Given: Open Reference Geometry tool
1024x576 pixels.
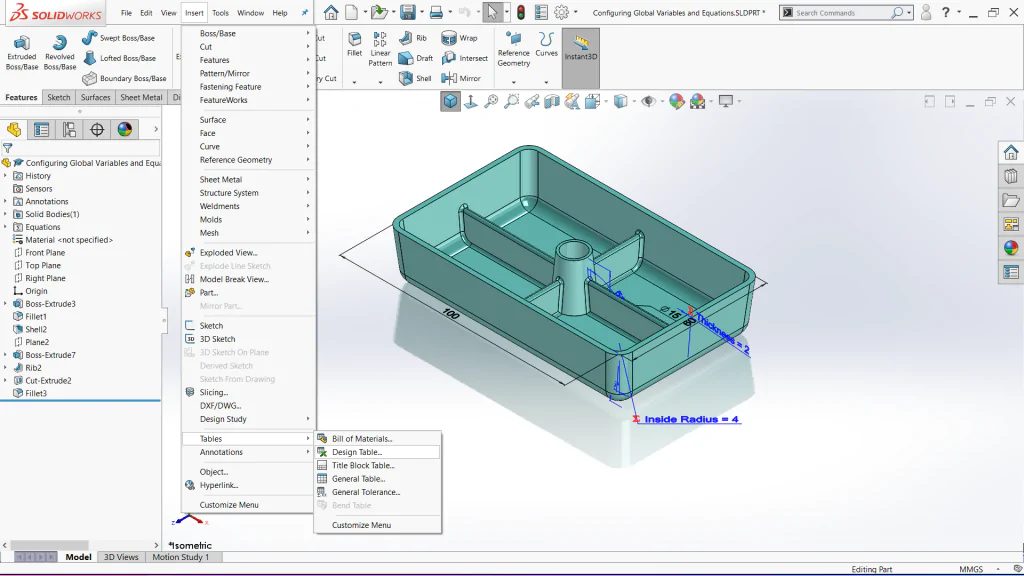Looking at the screenshot, I should 513,49.
